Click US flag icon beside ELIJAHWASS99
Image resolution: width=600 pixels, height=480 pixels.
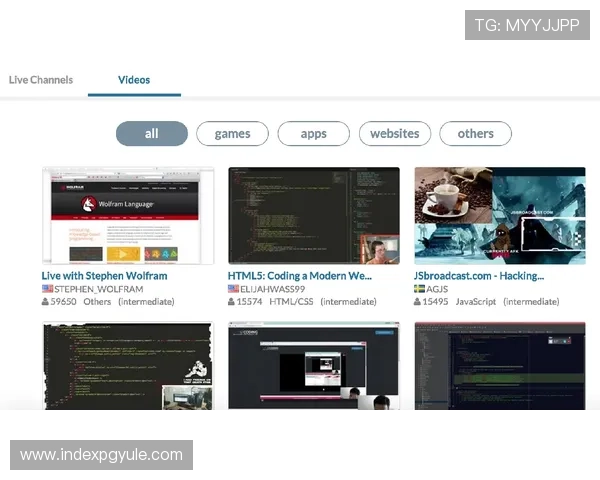[x=233, y=289]
